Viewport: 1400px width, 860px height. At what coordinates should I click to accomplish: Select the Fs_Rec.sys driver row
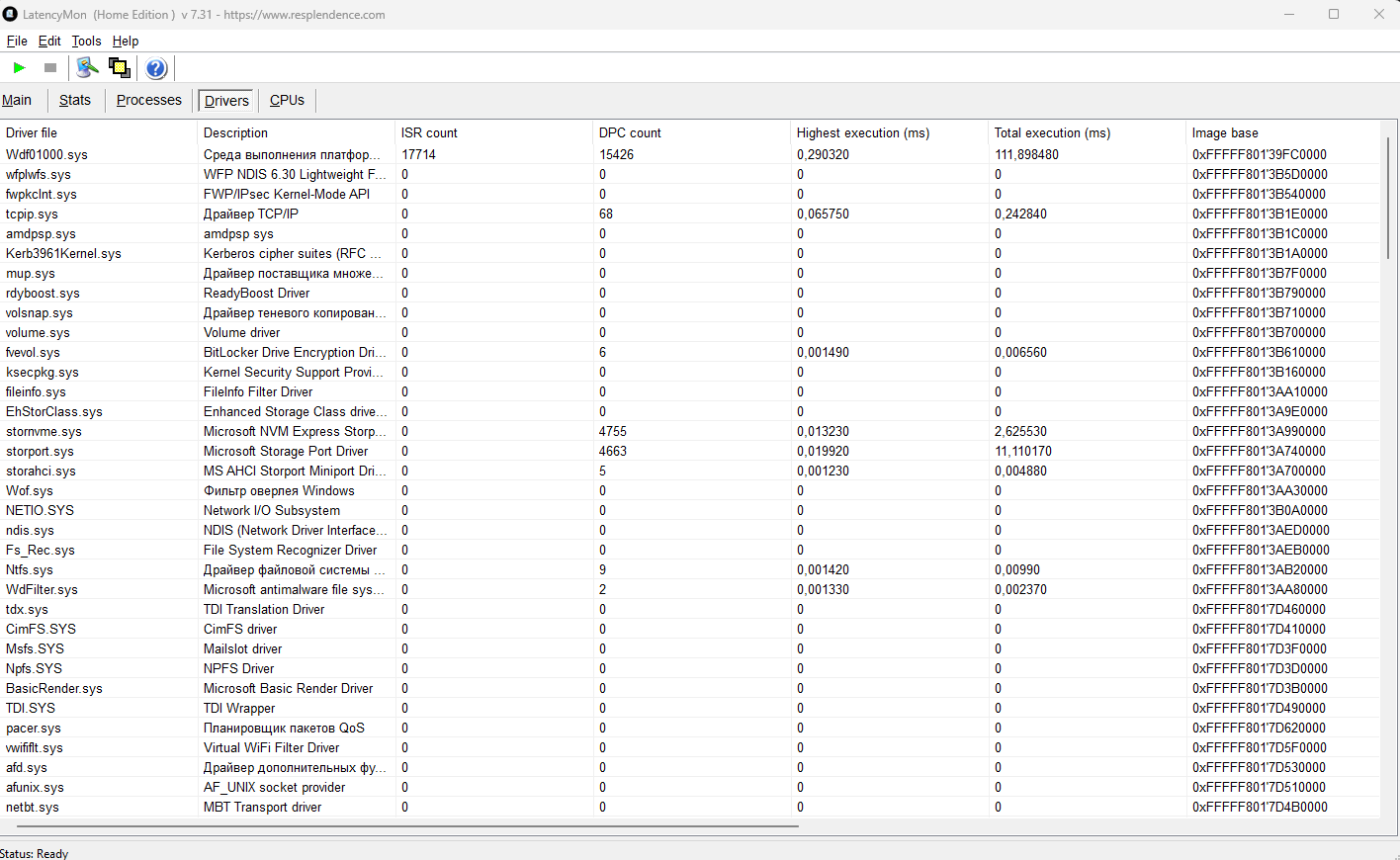690,550
